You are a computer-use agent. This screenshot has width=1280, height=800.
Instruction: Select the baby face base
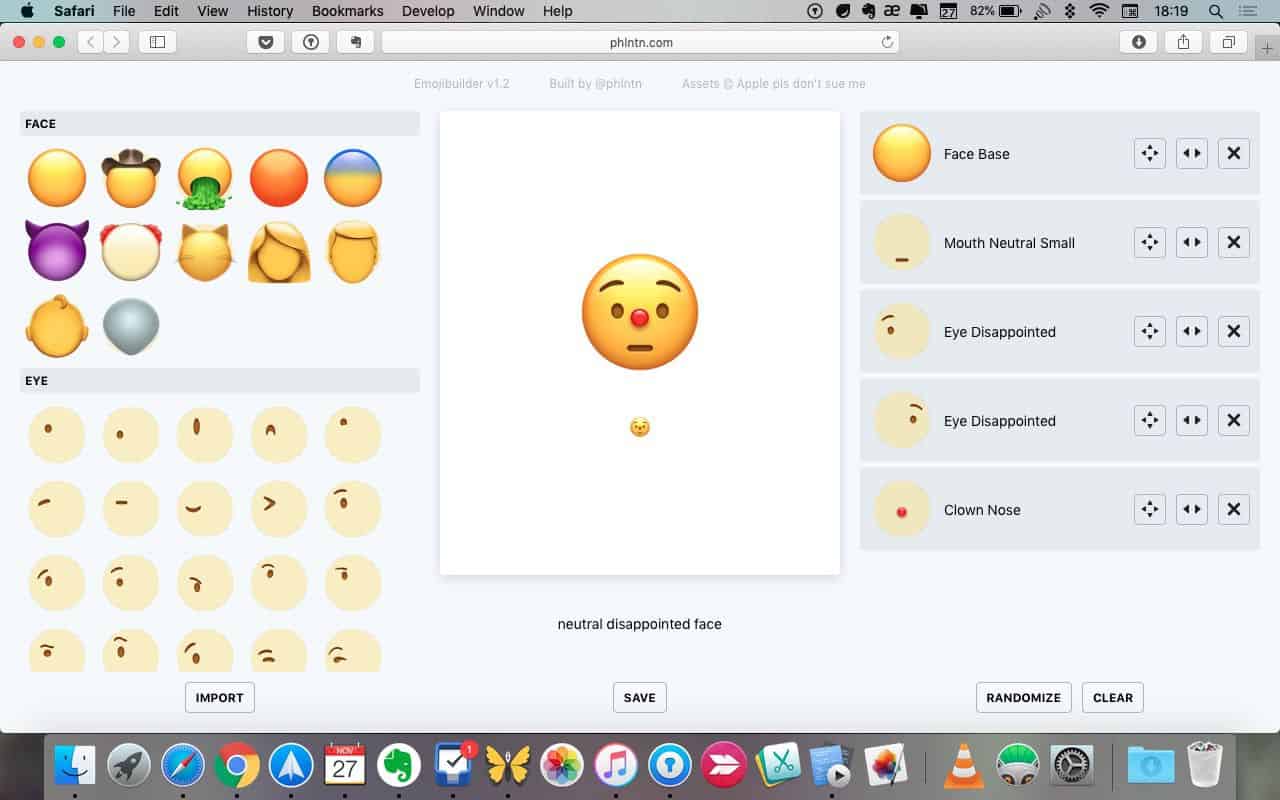point(57,326)
